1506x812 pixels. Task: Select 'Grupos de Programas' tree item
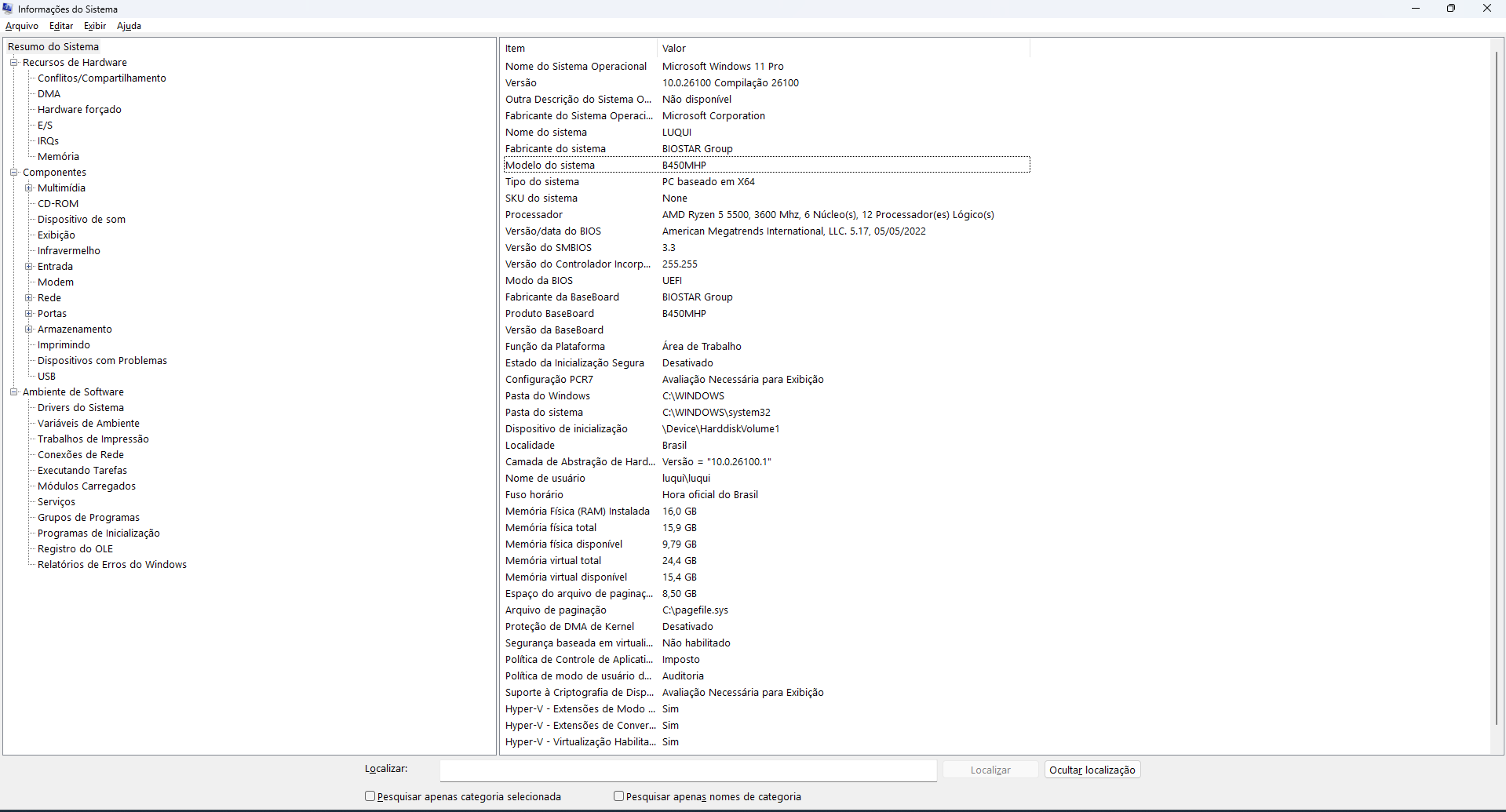[89, 518]
